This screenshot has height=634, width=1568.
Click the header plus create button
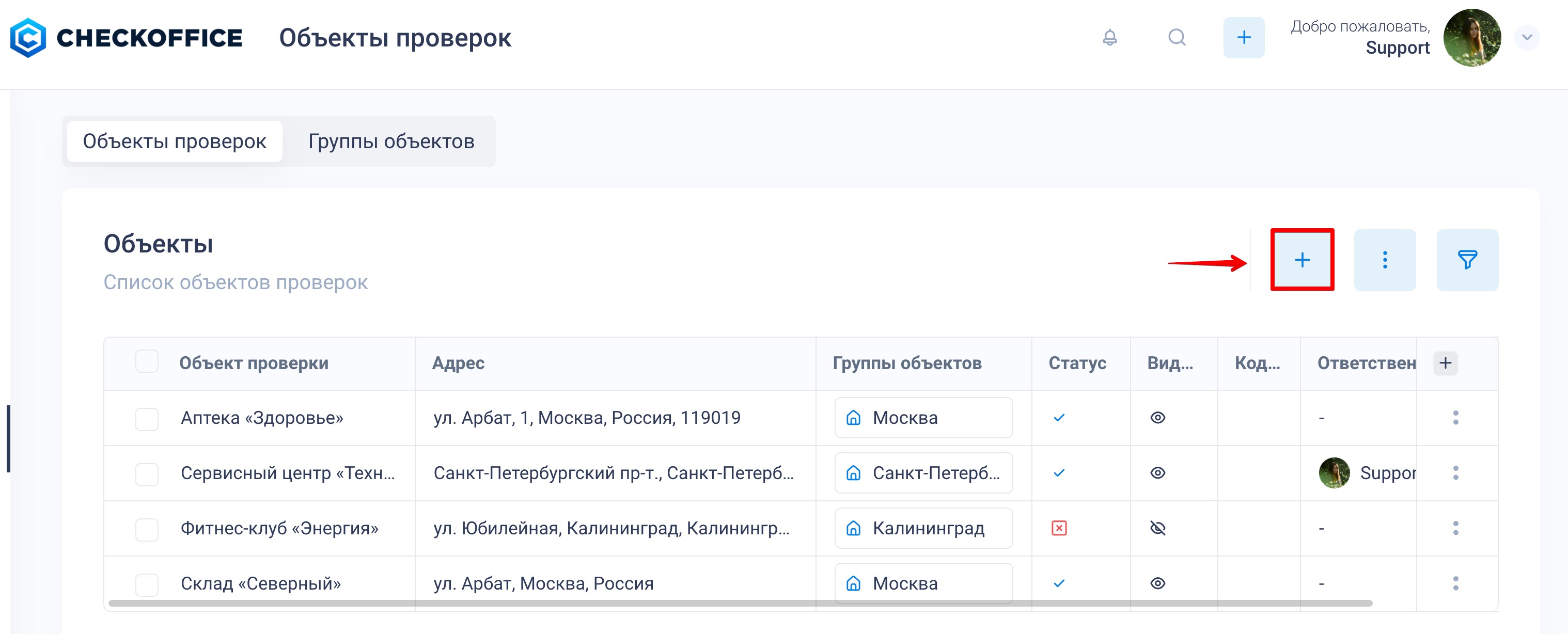click(1244, 38)
